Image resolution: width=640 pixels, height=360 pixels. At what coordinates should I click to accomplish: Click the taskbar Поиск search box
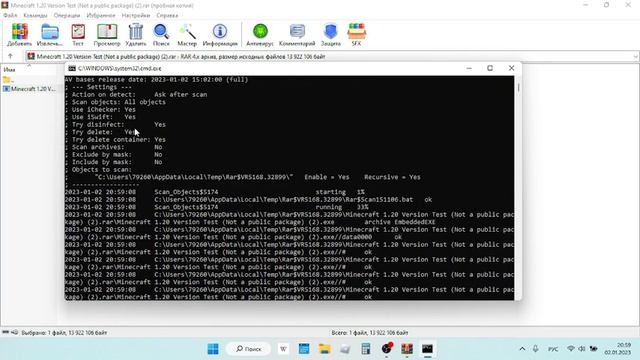[249, 349]
